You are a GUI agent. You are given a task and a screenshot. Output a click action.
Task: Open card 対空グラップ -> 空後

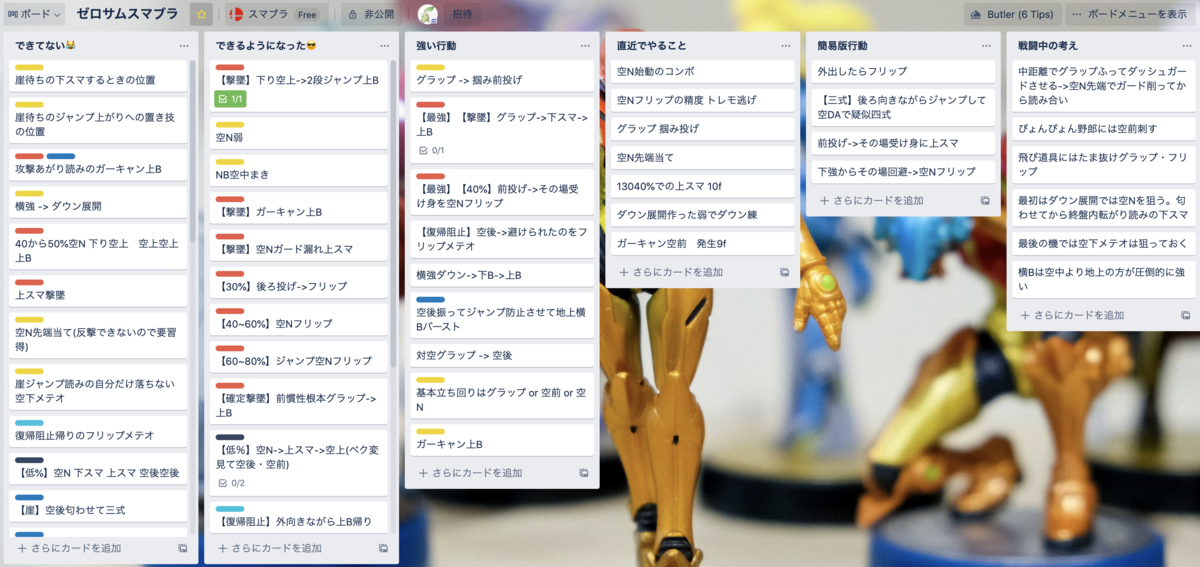tap(501, 355)
